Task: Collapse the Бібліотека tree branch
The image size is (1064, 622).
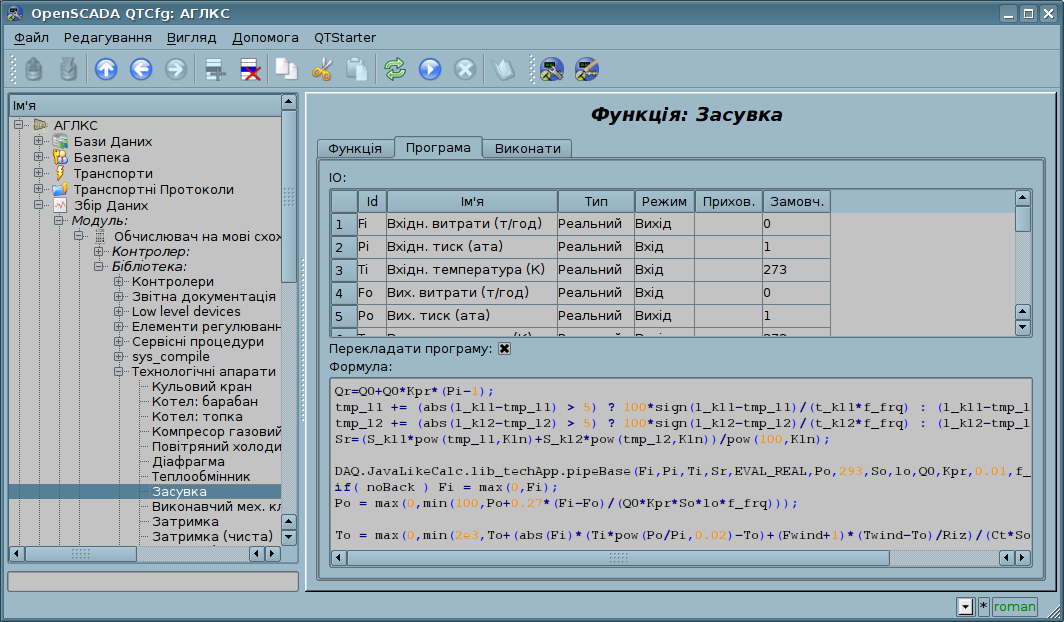Action: 99,266
